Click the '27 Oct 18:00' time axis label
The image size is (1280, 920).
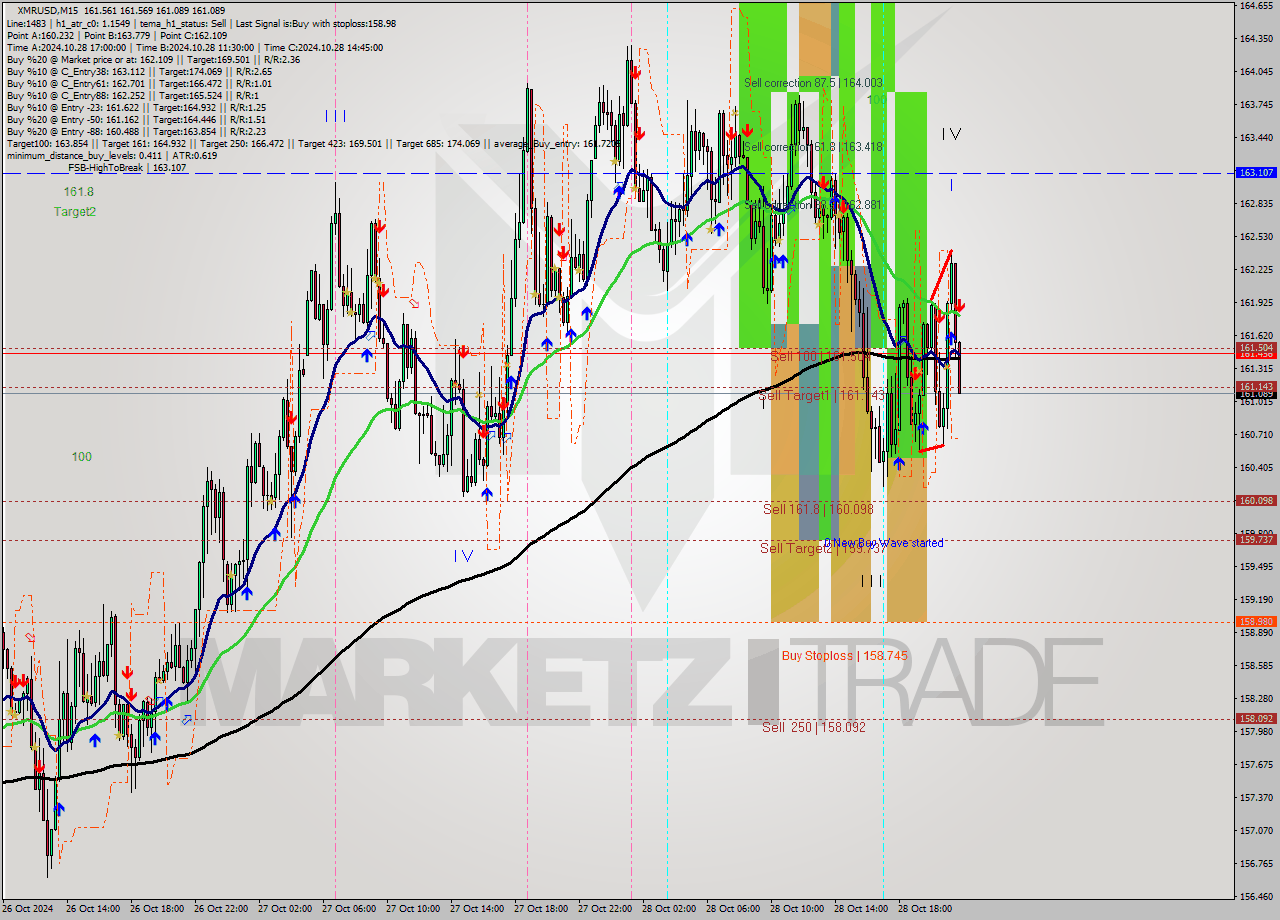(541, 909)
